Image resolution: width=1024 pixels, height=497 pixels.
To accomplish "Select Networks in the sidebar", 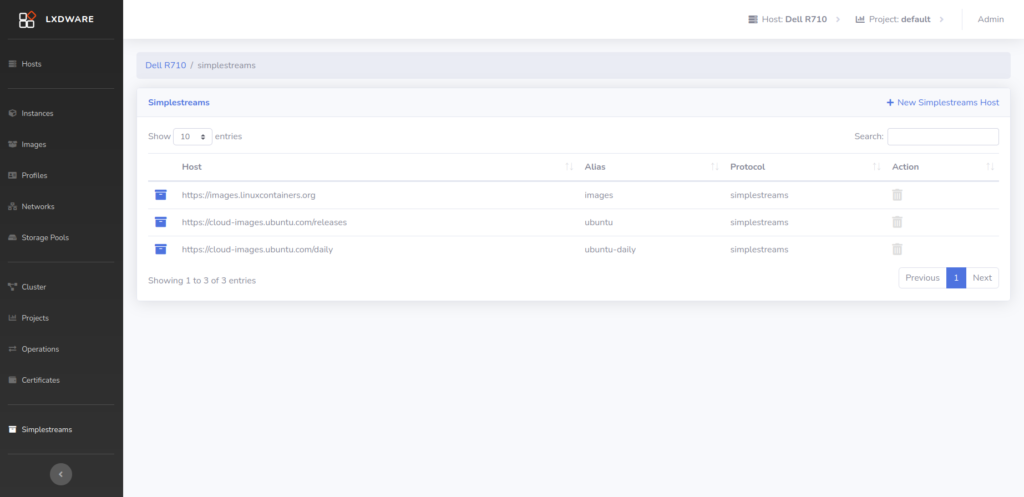I will (x=38, y=206).
